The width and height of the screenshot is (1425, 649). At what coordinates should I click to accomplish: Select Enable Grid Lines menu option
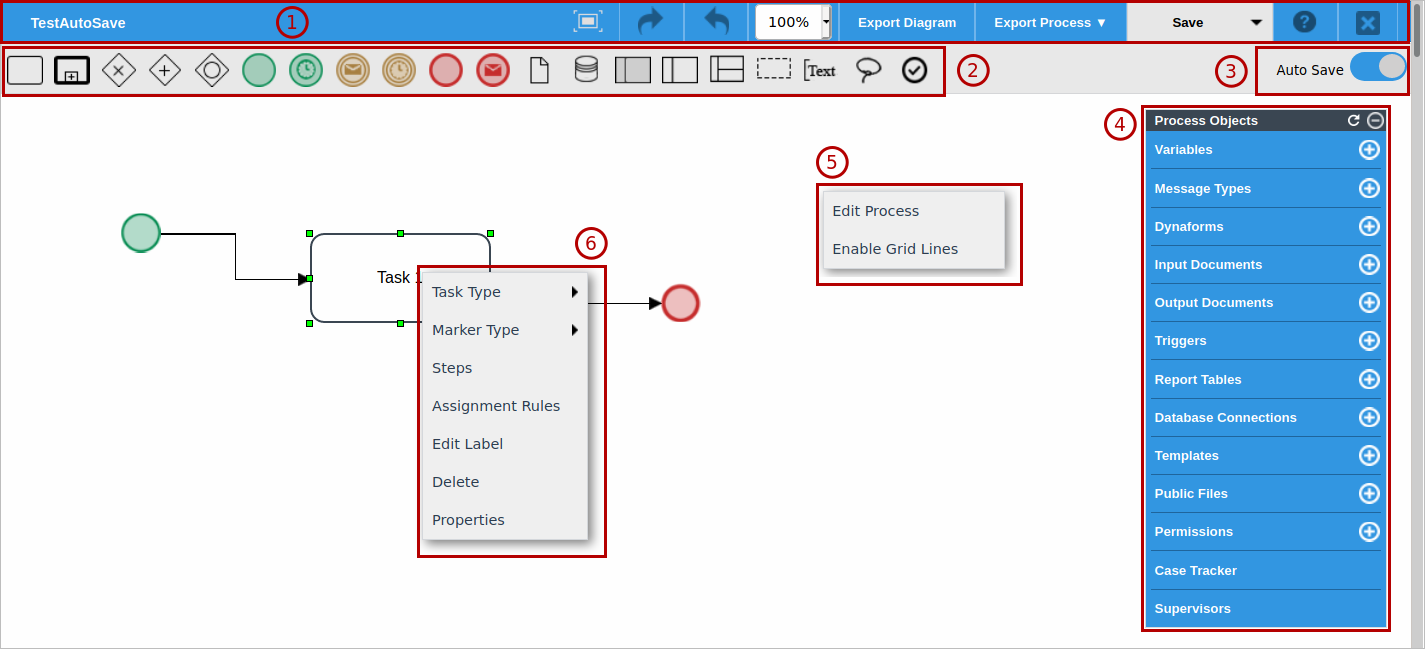click(x=895, y=249)
